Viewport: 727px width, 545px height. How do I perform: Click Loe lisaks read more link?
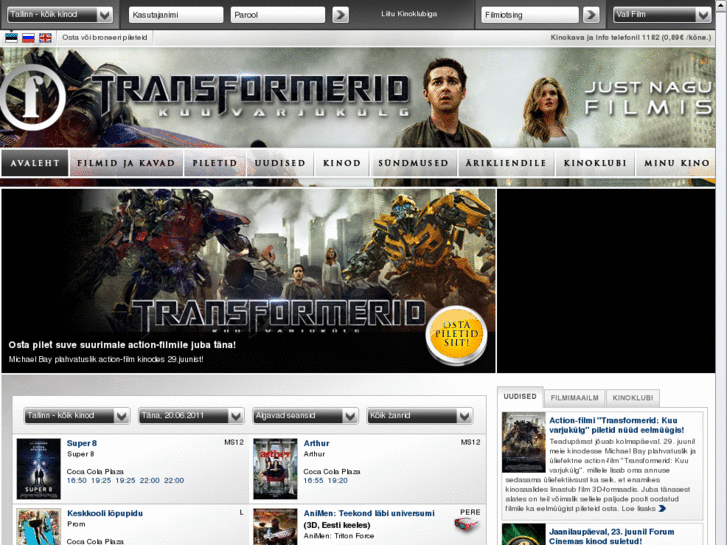[x=638, y=509]
